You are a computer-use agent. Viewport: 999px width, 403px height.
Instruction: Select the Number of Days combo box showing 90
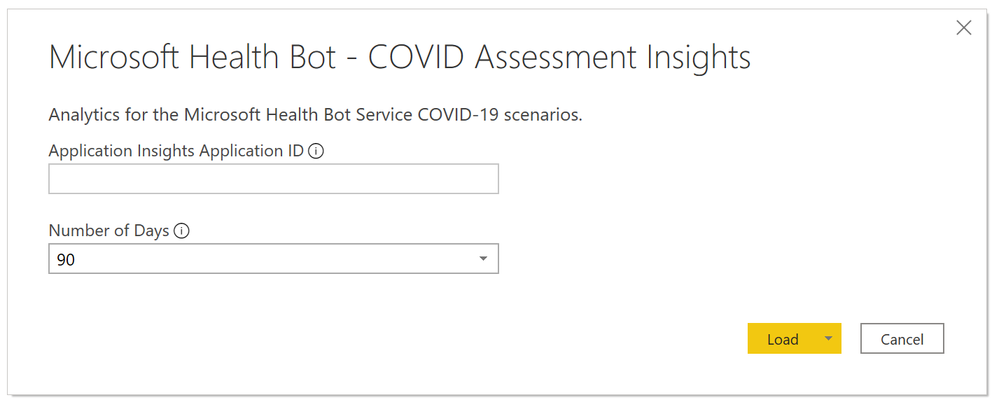[x=273, y=258]
